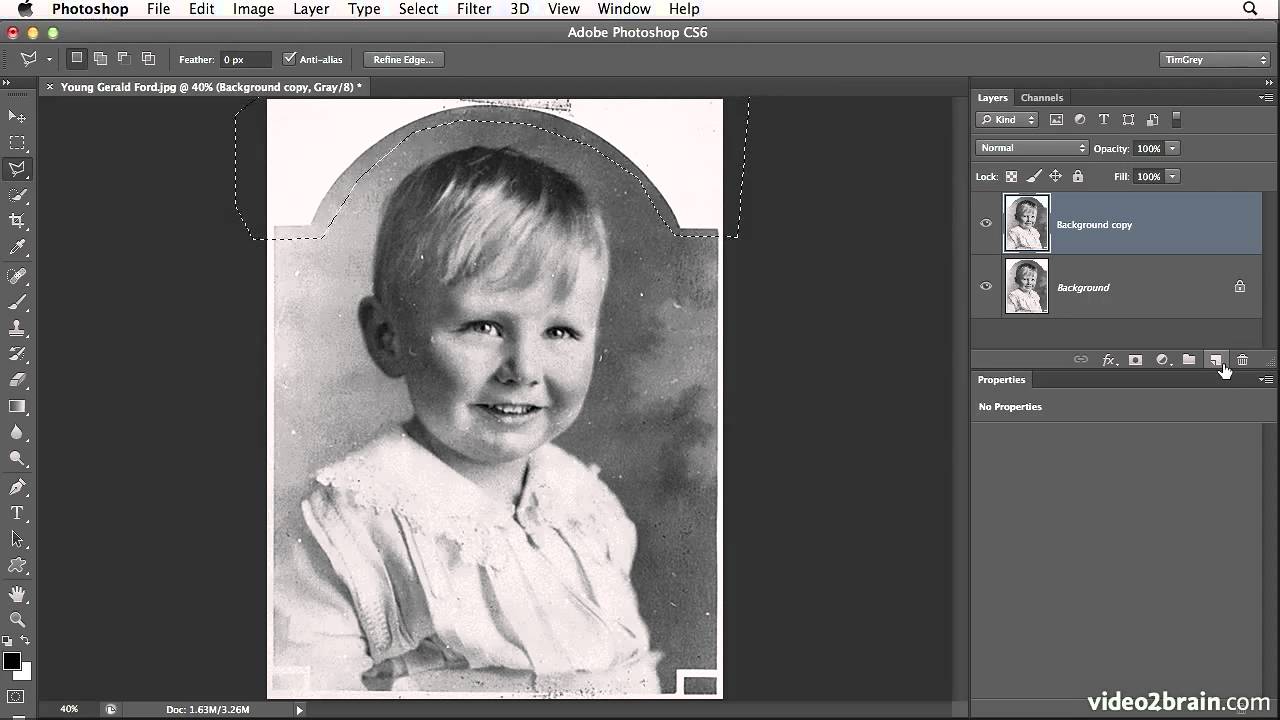
Task: Reset default foreground and background colors
Action: [x=7, y=641]
